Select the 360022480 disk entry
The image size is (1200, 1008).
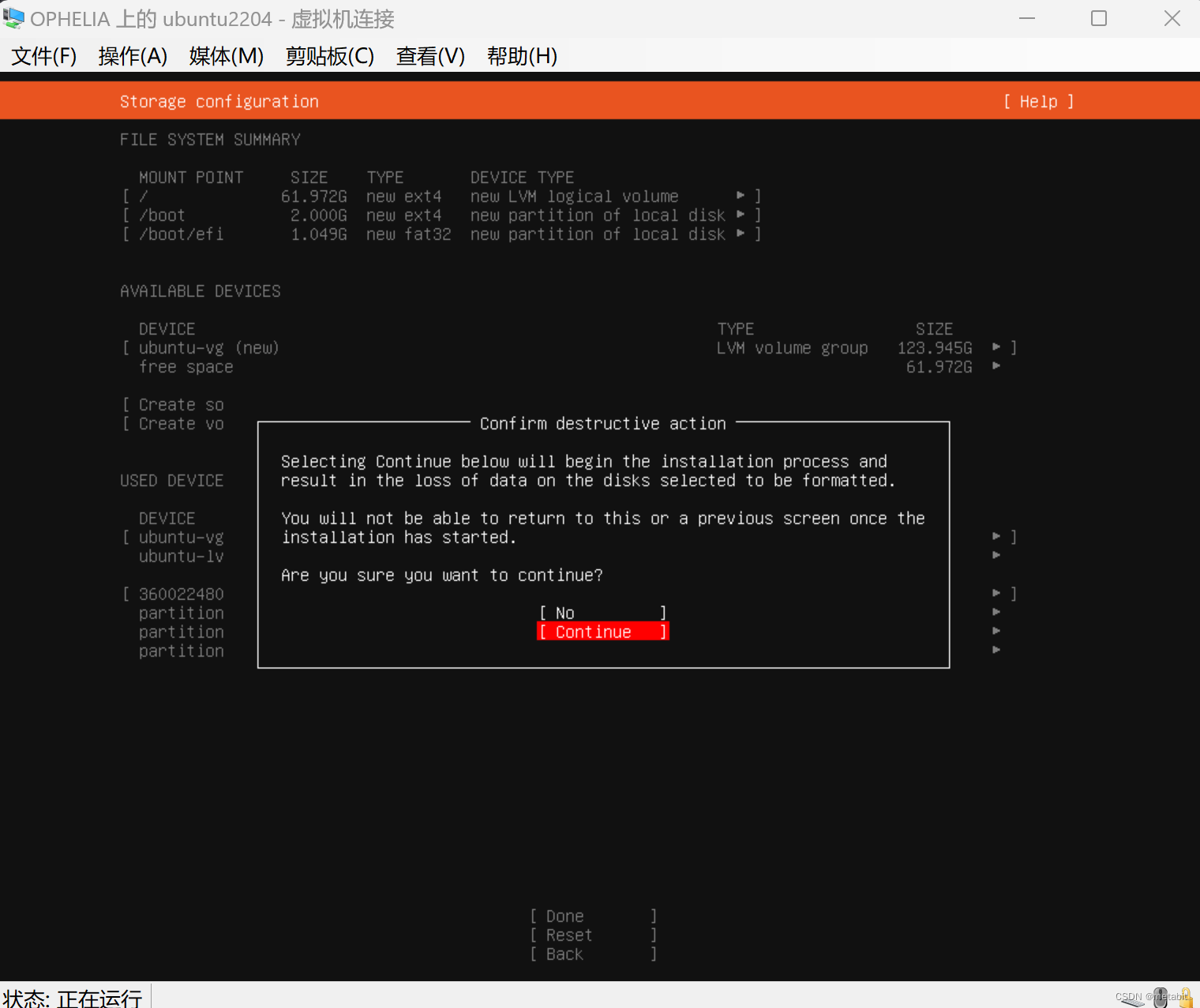click(181, 594)
